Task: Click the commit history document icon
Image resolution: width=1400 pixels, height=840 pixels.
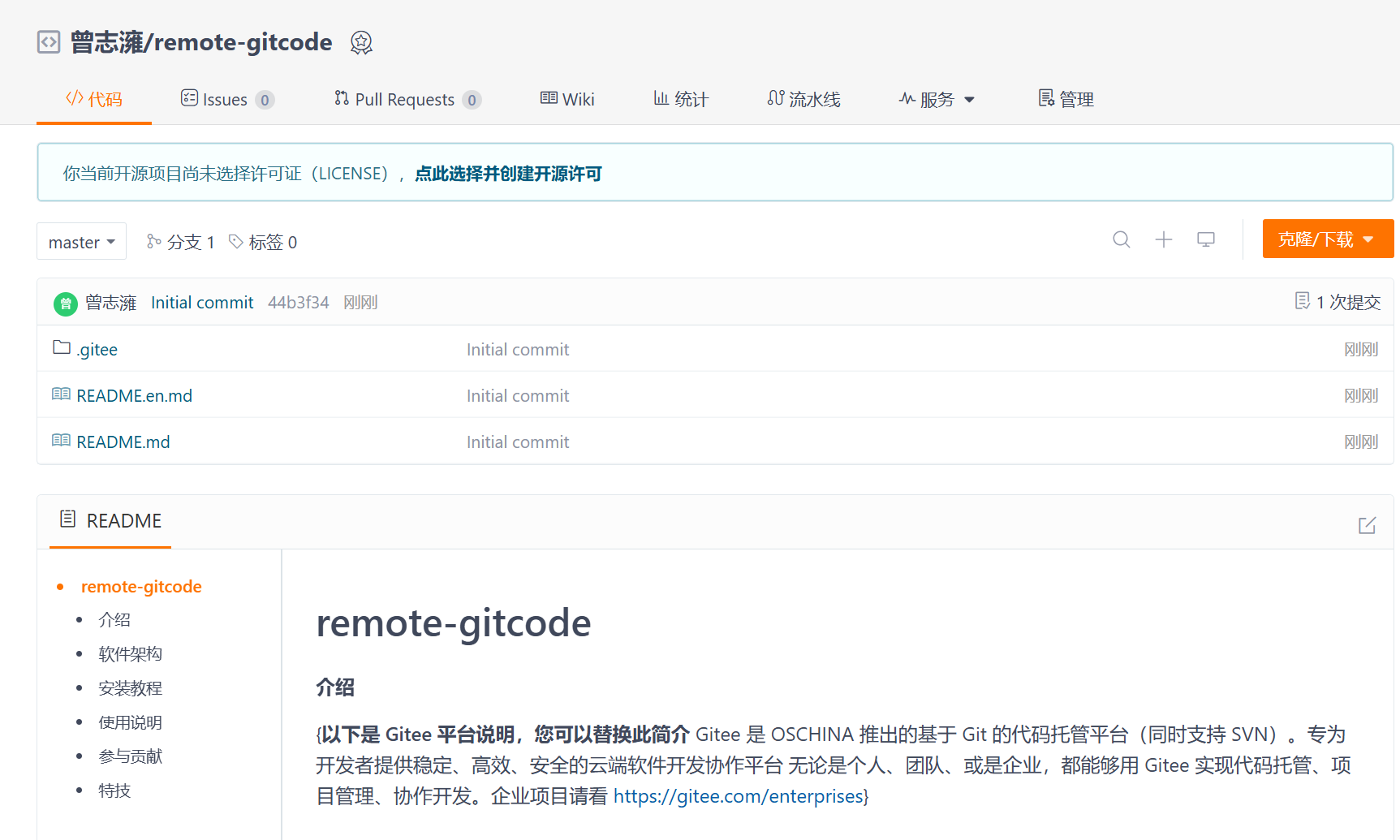Action: 1303,301
